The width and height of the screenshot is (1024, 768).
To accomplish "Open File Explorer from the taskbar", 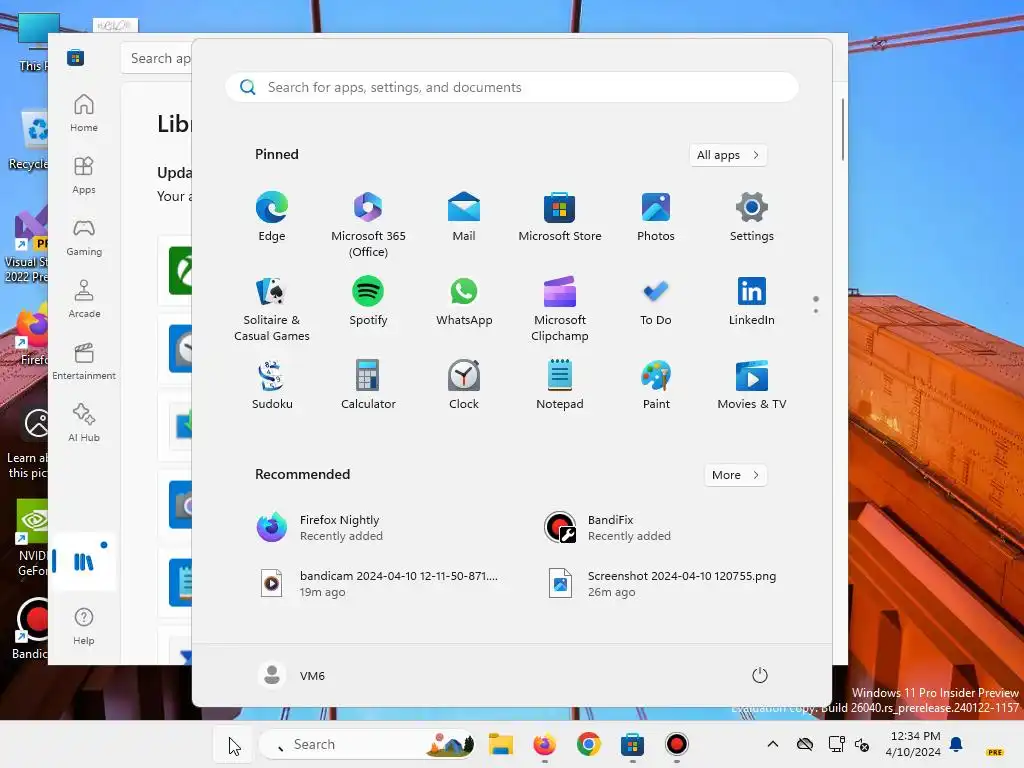I will coord(501,744).
